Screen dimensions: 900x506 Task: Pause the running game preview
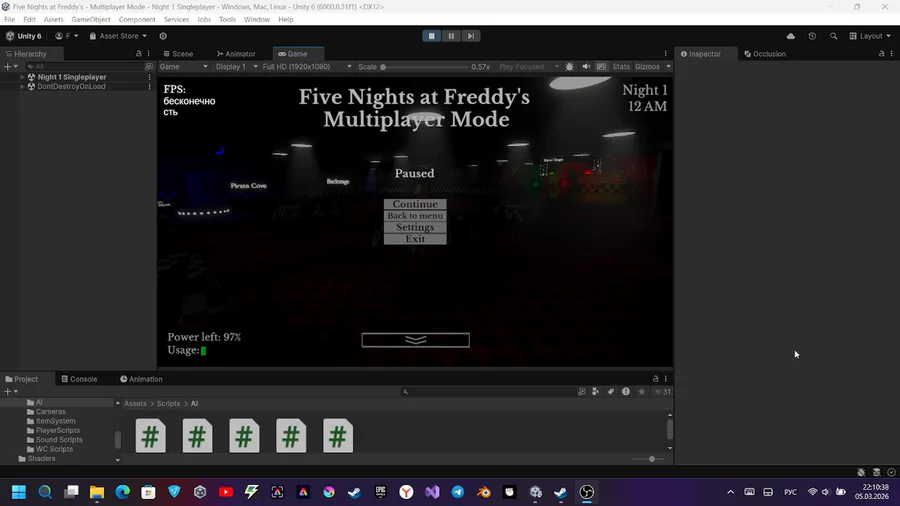click(451, 36)
